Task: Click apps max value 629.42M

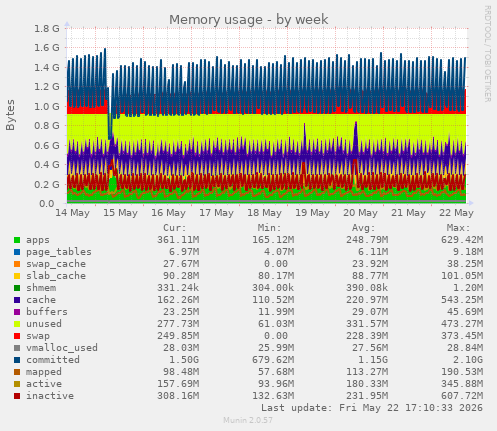Action: (x=462, y=240)
